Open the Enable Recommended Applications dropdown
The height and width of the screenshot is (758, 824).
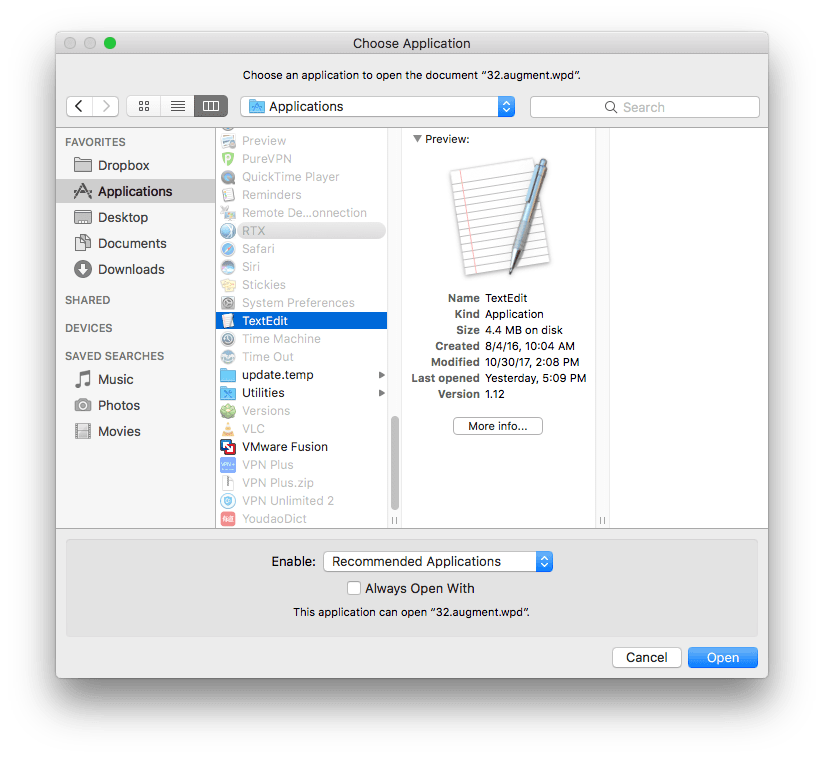(438, 561)
